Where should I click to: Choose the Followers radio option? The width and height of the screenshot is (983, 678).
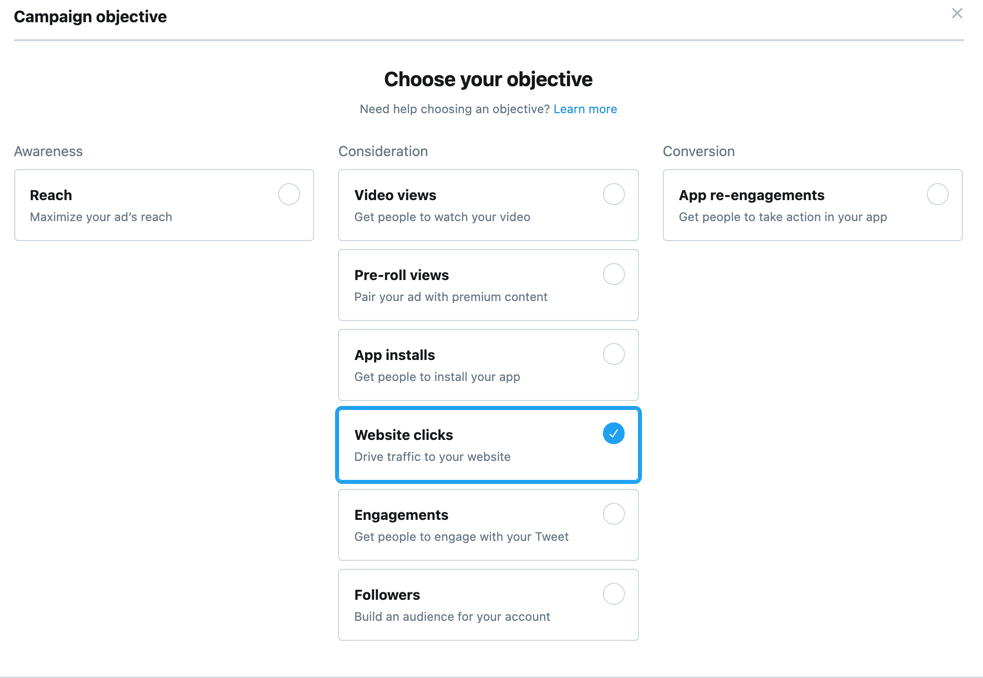(x=614, y=593)
